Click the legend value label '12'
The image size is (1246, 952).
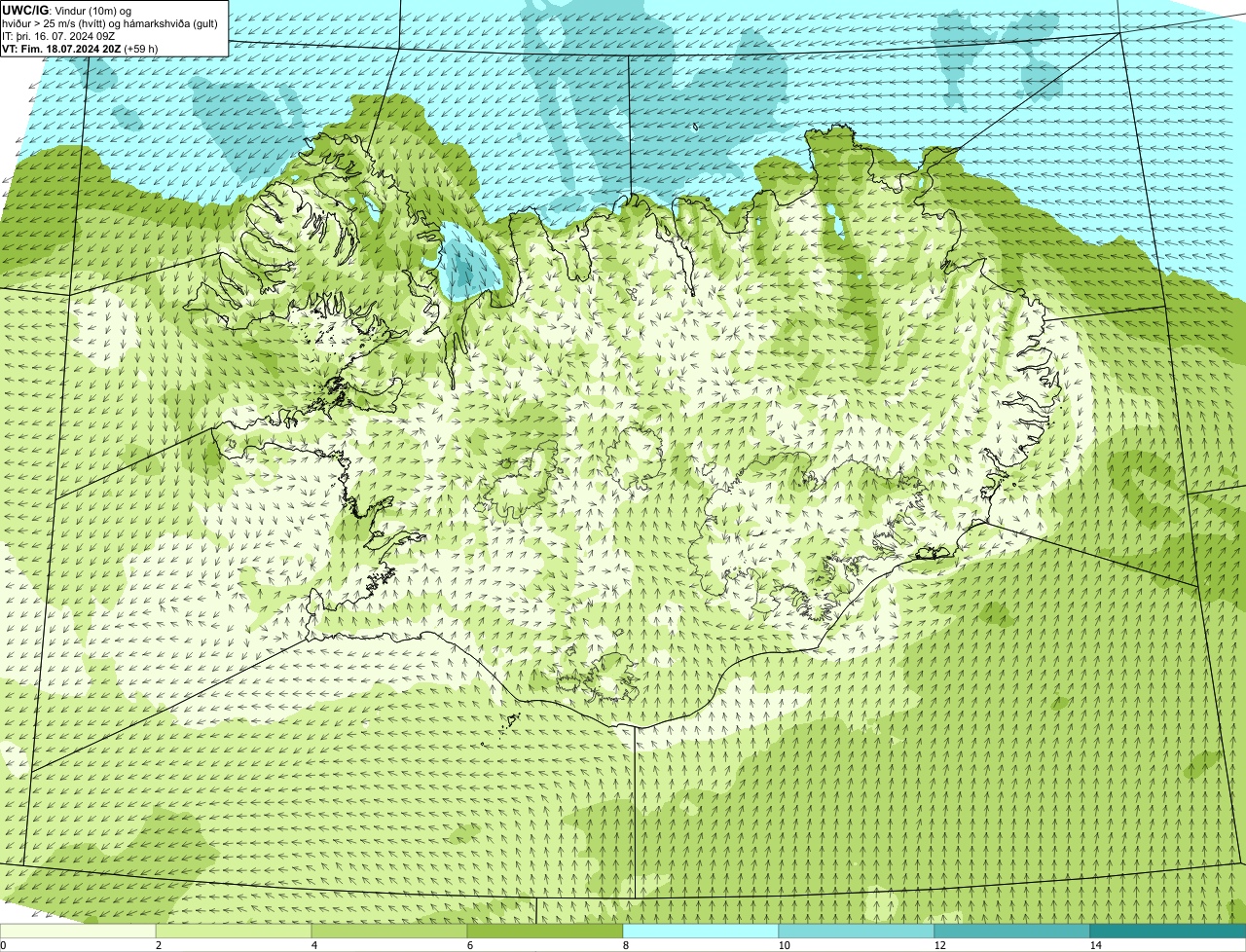(x=939, y=945)
